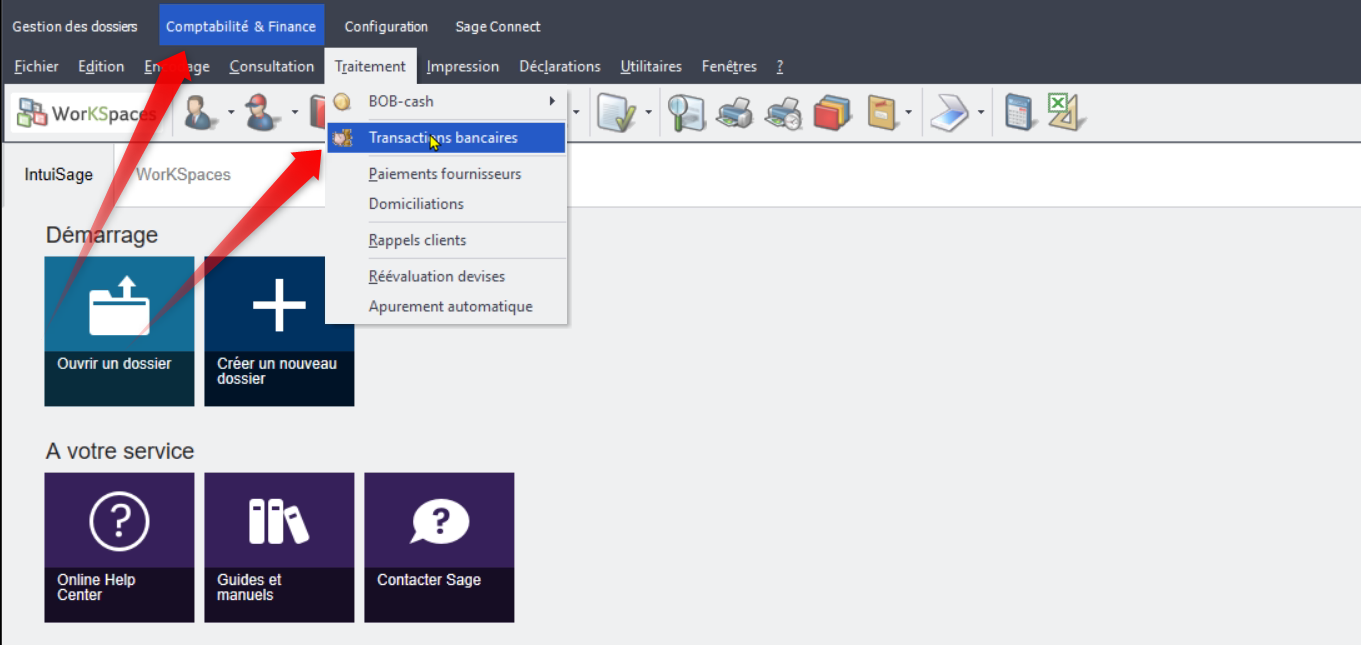1361x645 pixels.
Task: Expand the dropdown arrow next to customer icon
Action: pos(231,112)
